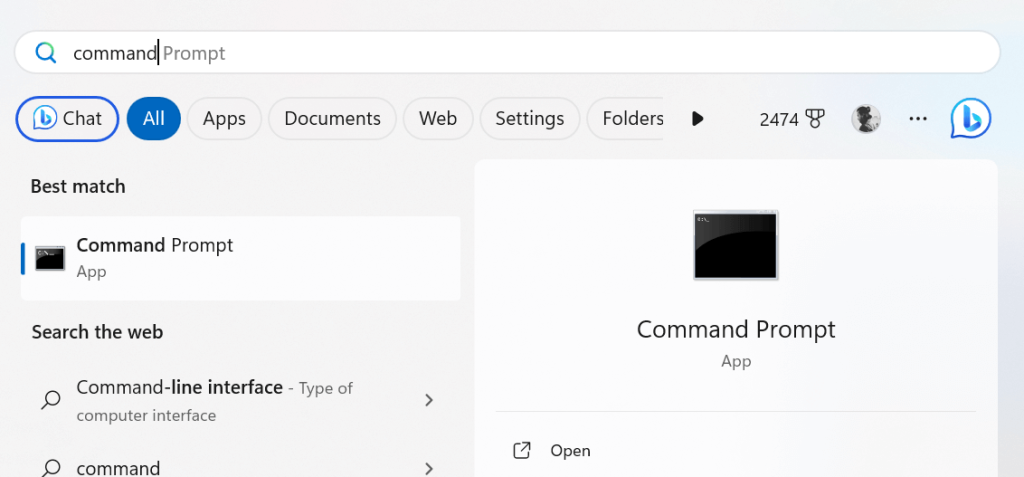Filter results by Documents
1024x477 pixels.
pyautogui.click(x=332, y=119)
